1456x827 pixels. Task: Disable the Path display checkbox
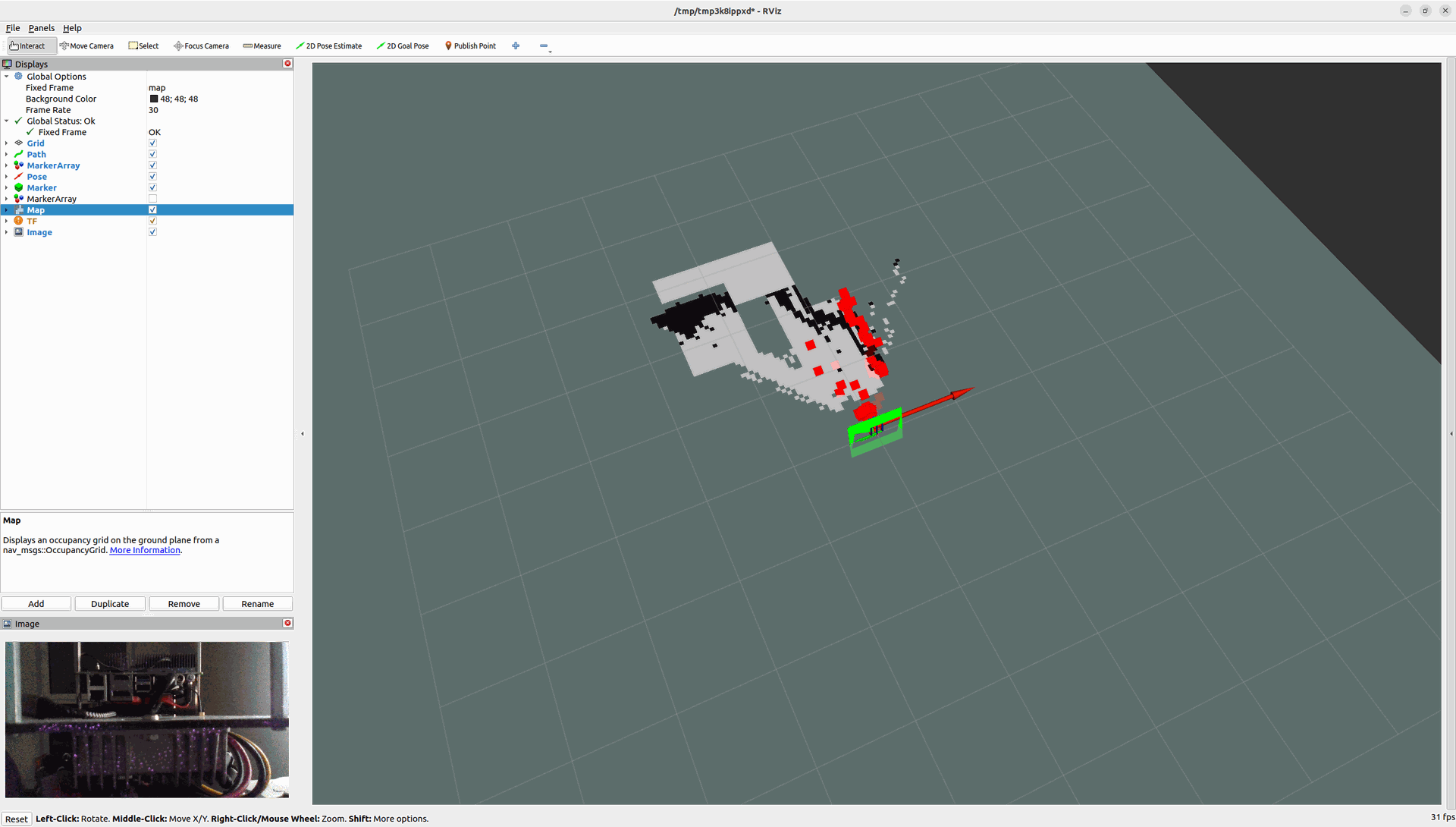coord(152,154)
